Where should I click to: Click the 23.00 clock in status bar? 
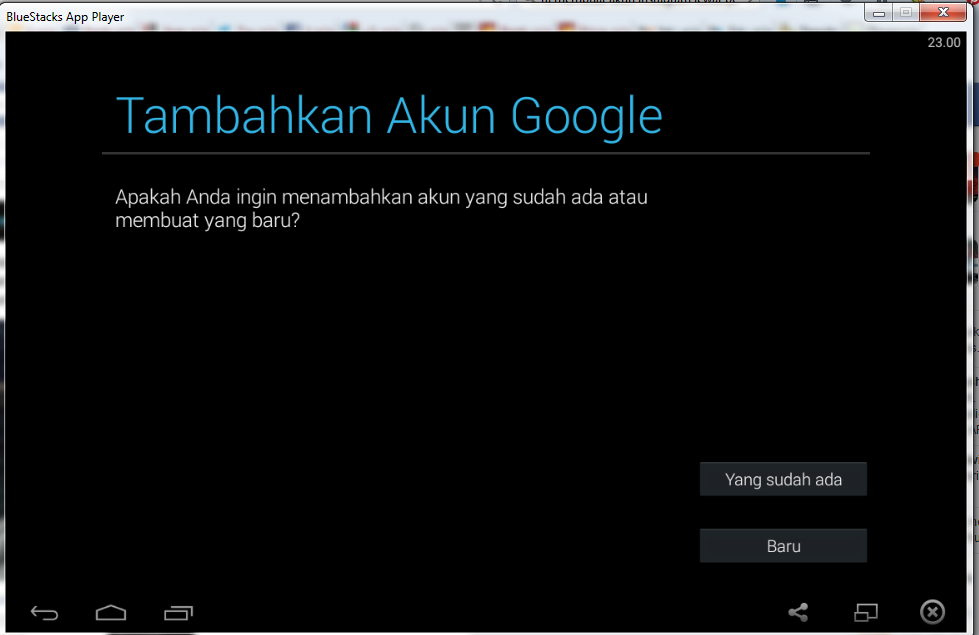tap(943, 42)
